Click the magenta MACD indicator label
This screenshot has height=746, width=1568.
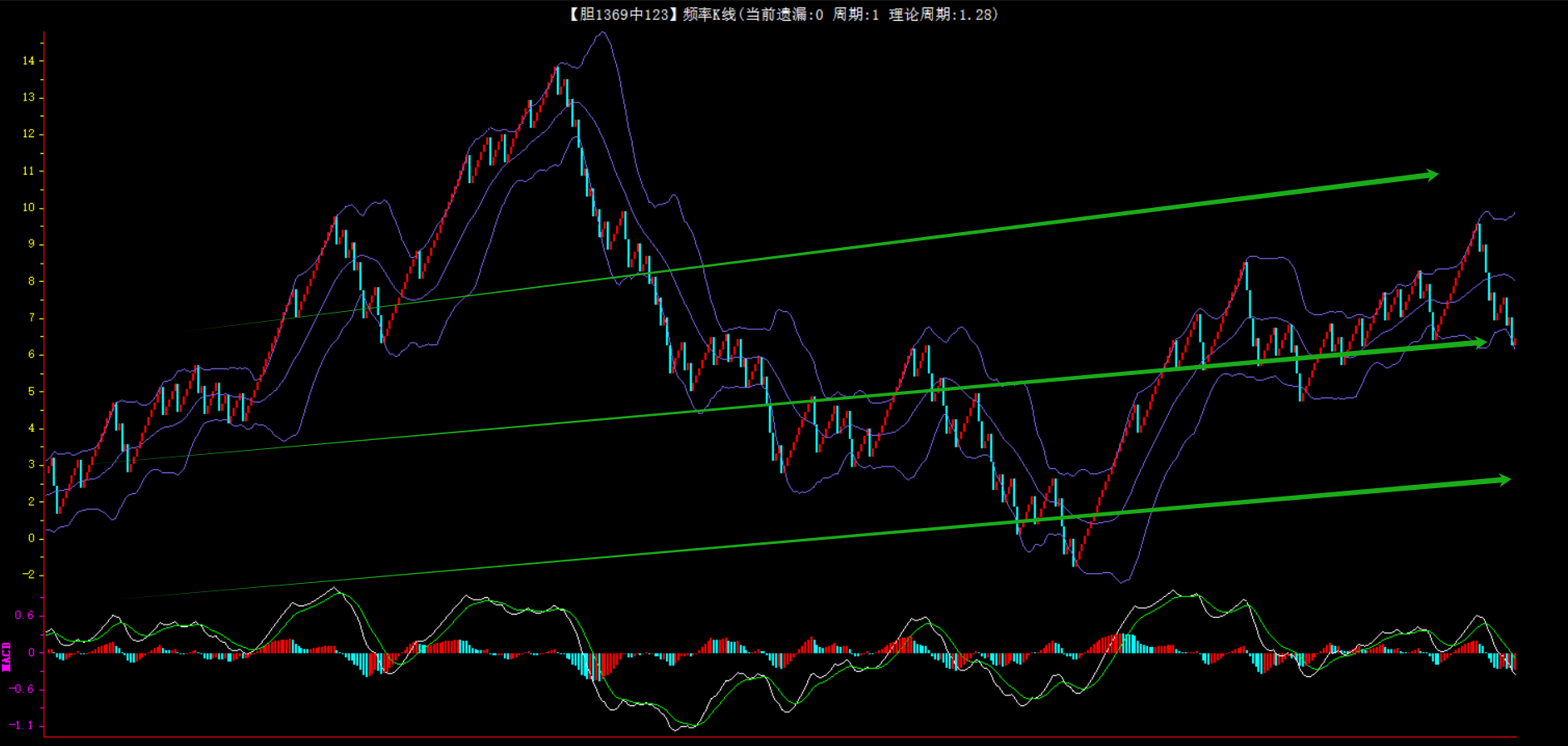tap(7, 656)
